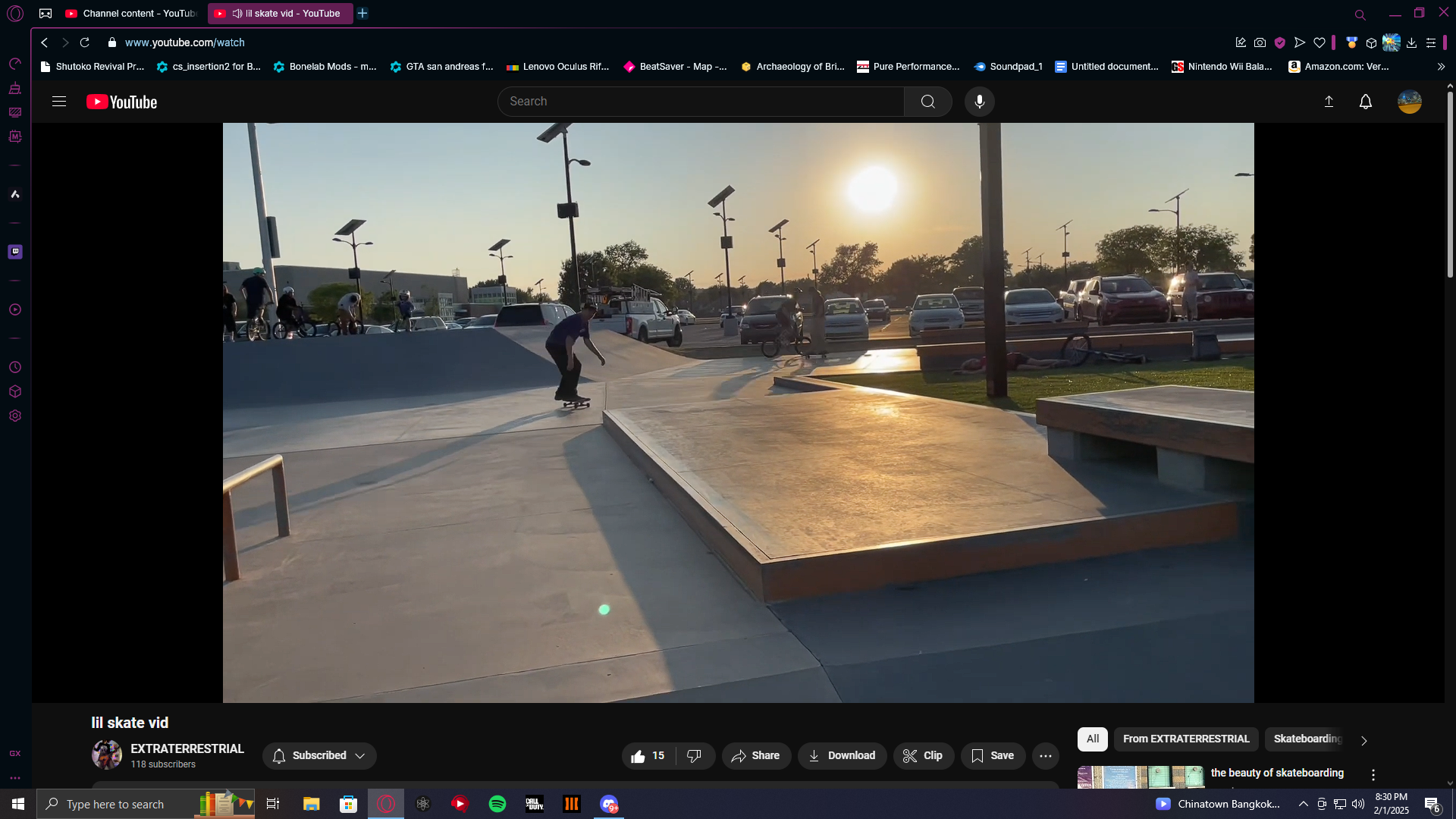
Task: Select From EXTRATERRESTRIAL filter chip
Action: click(1185, 739)
